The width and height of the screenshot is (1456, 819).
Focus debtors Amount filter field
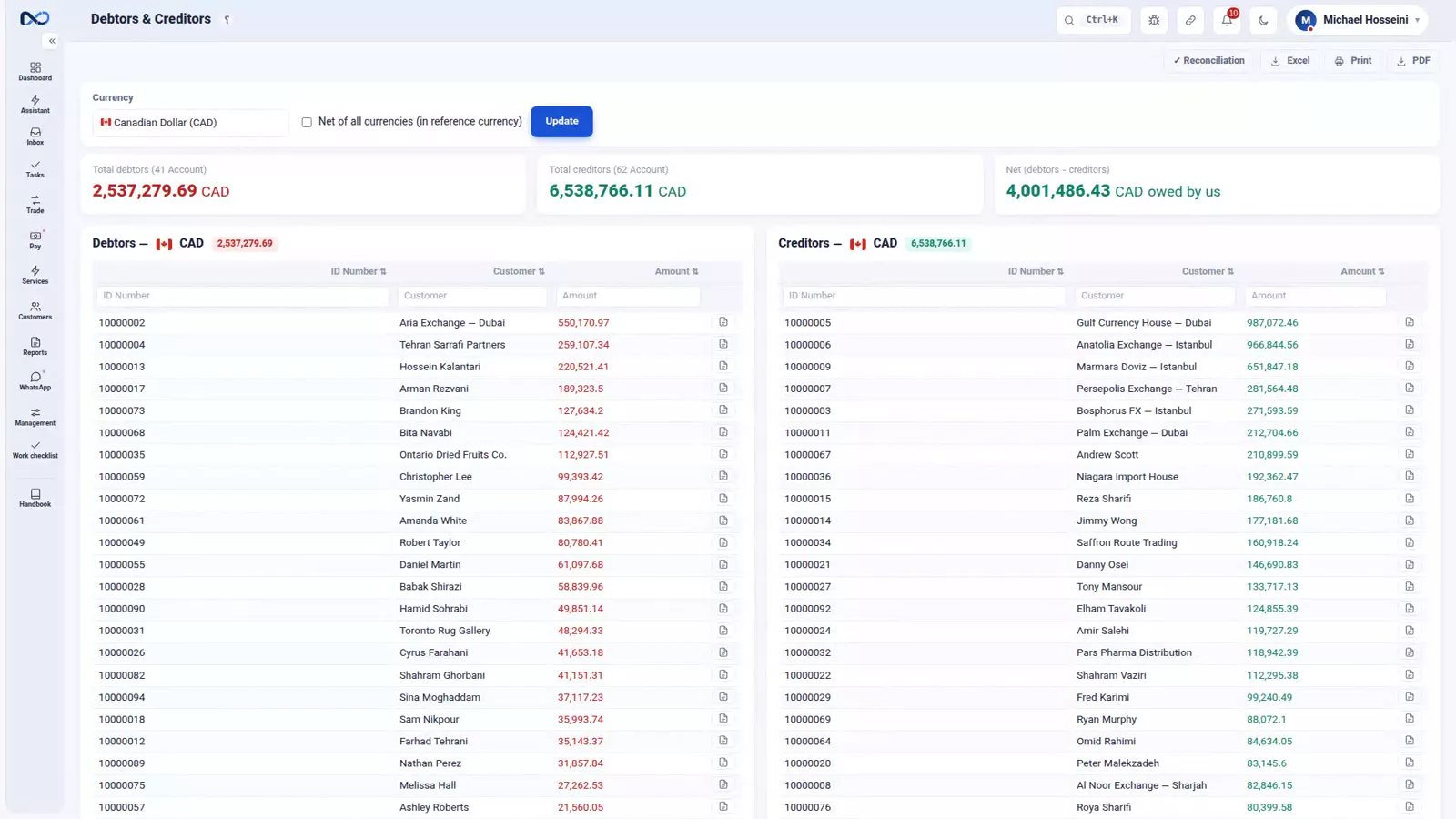tap(628, 296)
